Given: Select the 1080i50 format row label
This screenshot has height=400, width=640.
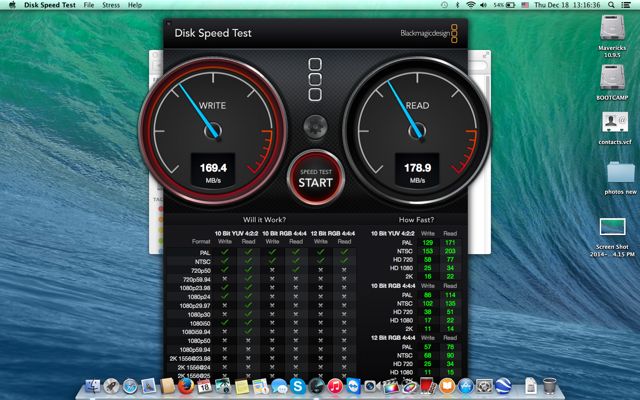Looking at the screenshot, I should [200, 323].
